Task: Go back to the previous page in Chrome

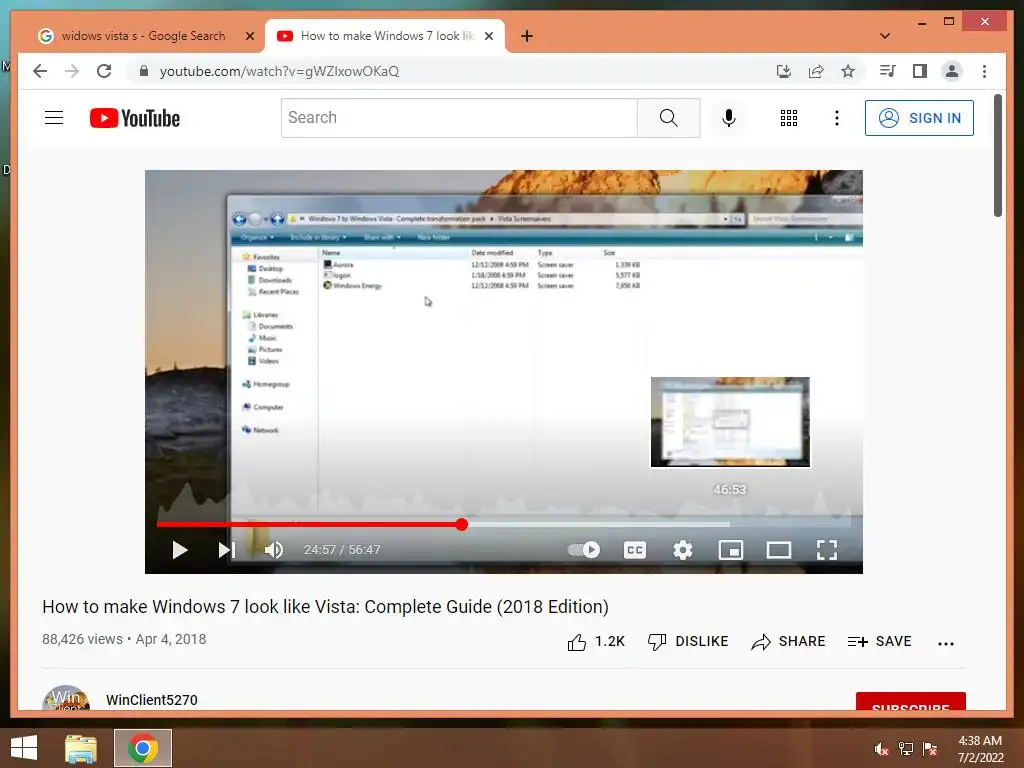Action: (x=40, y=71)
